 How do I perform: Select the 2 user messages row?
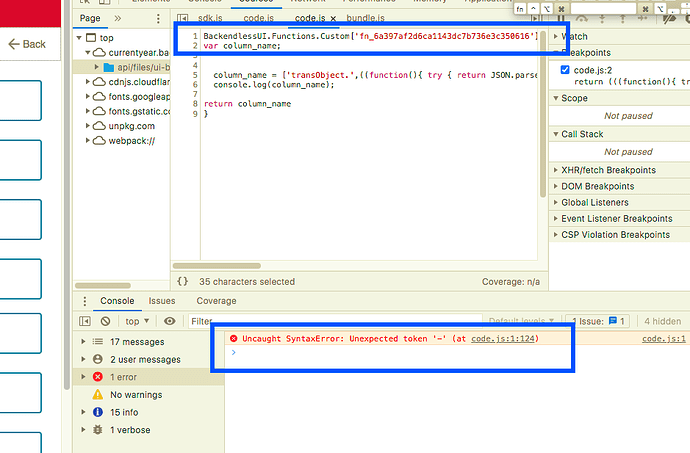point(149,359)
